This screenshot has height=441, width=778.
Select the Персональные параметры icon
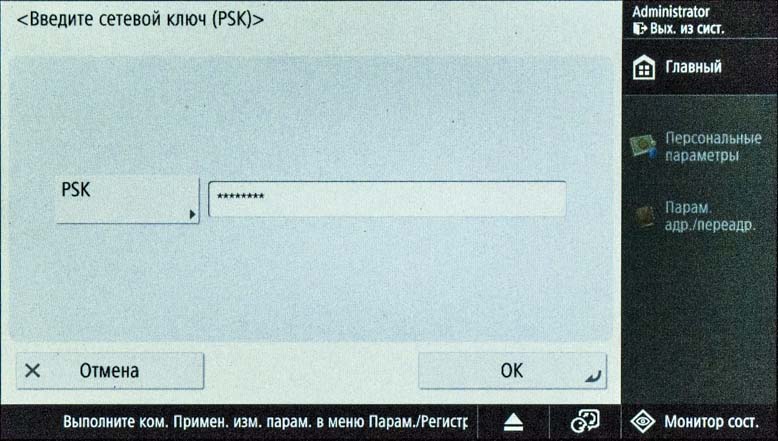tap(644, 147)
